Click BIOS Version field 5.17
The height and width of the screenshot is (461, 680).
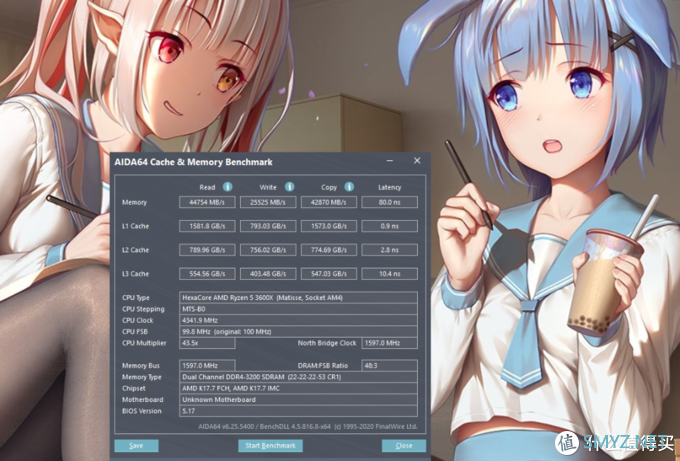[x=298, y=411]
